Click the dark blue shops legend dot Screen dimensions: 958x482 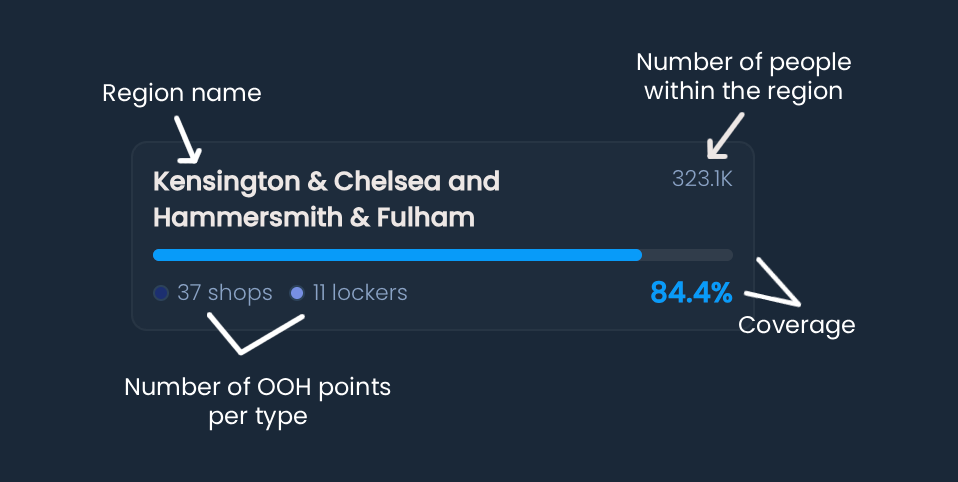coord(161,293)
